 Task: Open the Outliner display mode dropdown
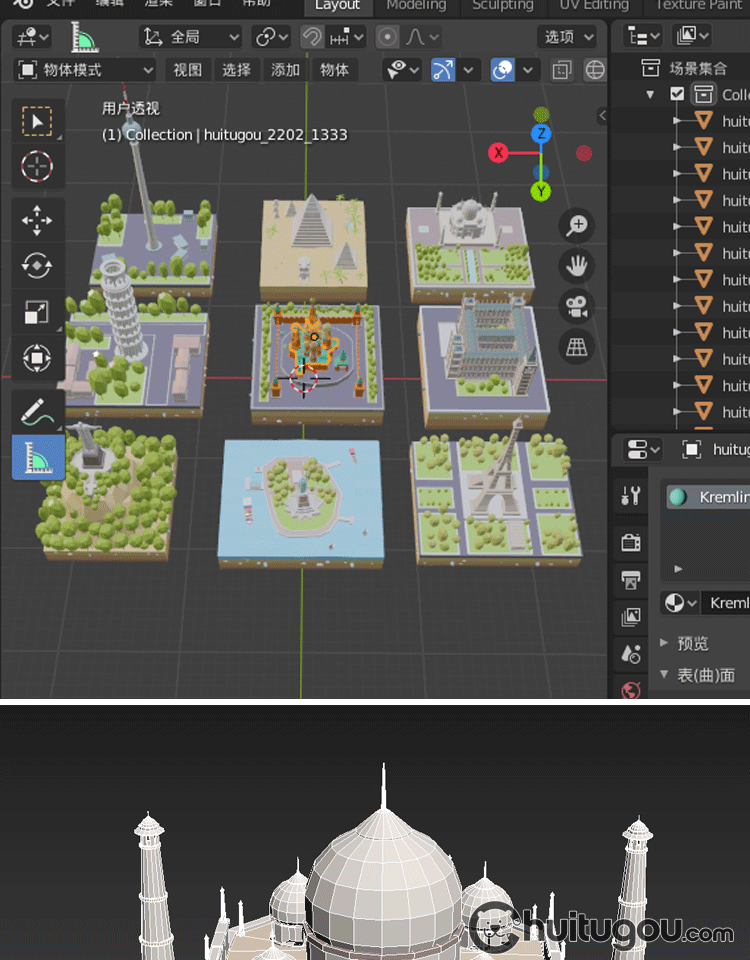pyautogui.click(x=643, y=36)
